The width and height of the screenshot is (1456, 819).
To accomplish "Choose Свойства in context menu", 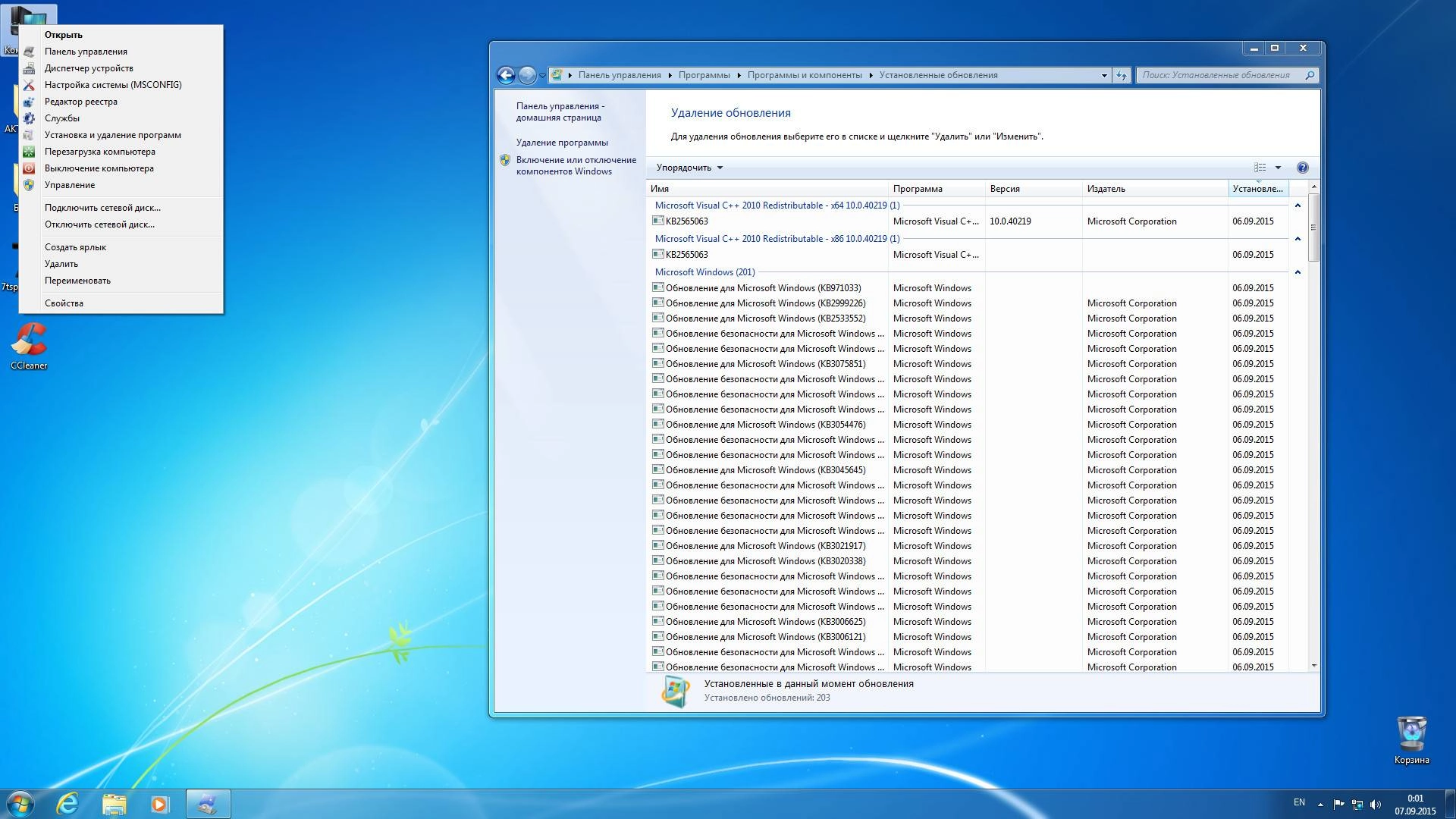I will point(121,303).
